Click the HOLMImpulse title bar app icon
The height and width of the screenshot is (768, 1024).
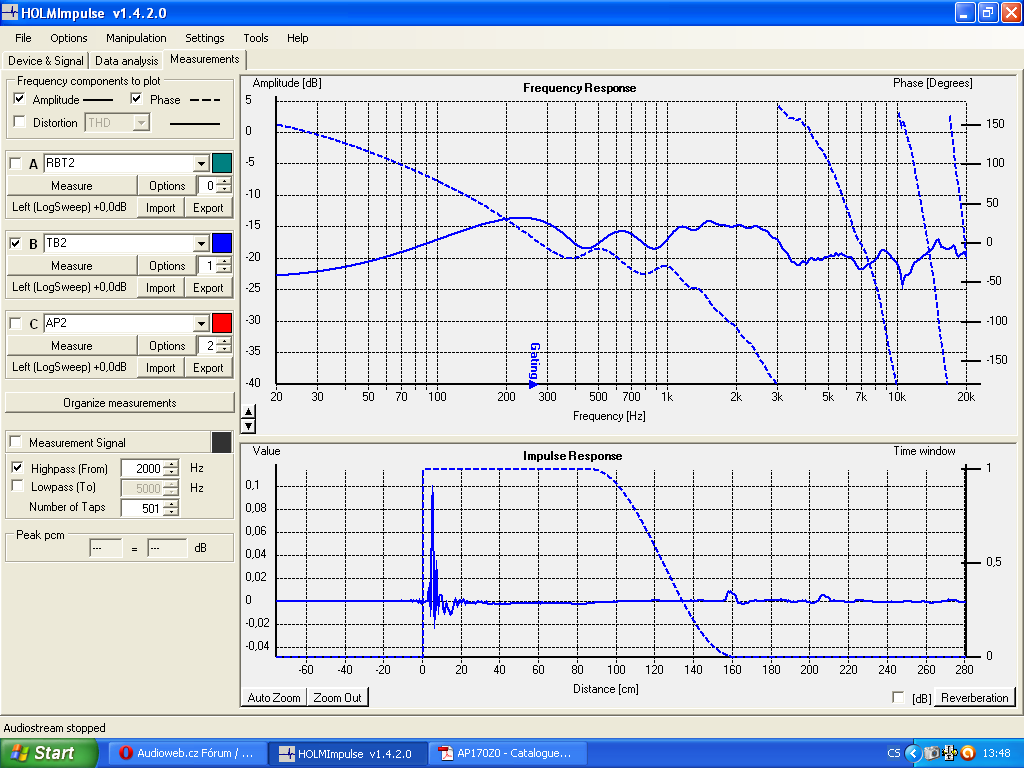10,12
